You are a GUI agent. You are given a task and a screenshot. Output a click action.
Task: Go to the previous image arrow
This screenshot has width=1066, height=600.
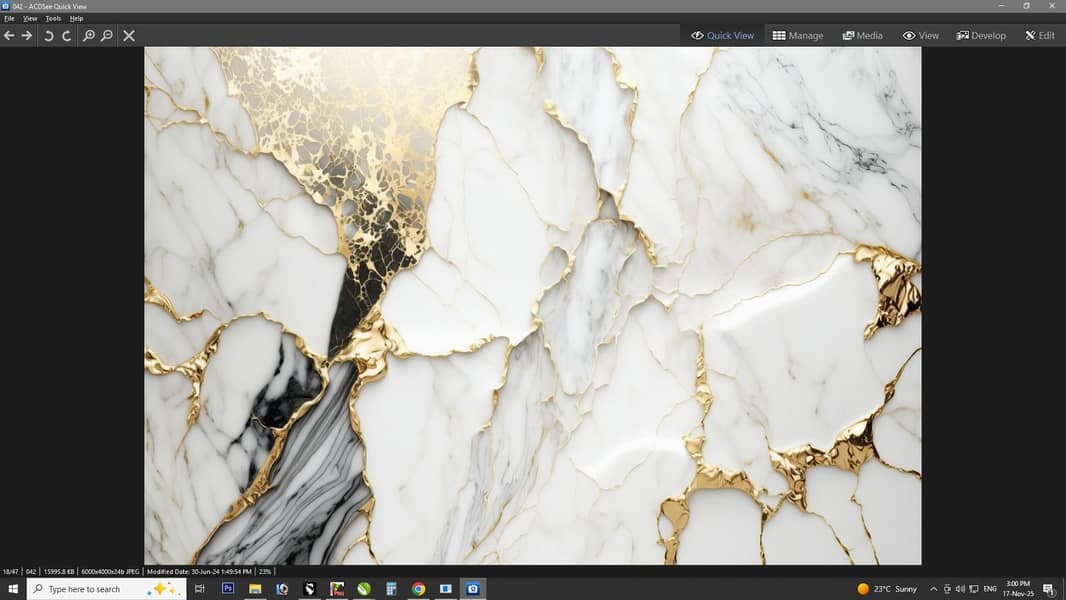point(9,35)
